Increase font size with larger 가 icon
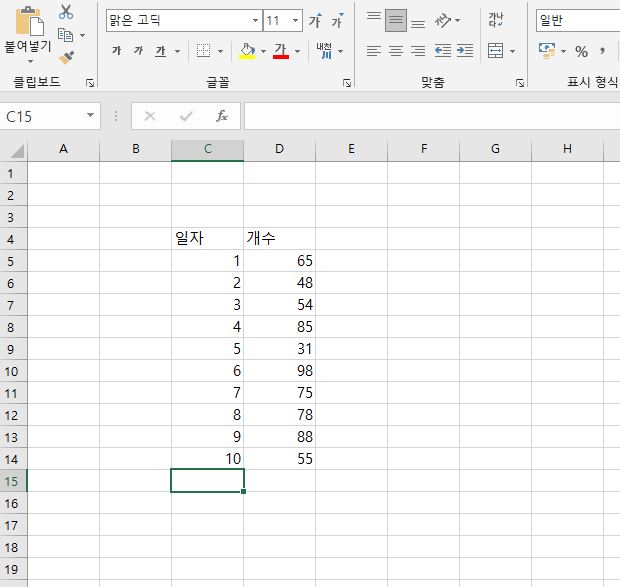This screenshot has width=620, height=587. (315, 20)
